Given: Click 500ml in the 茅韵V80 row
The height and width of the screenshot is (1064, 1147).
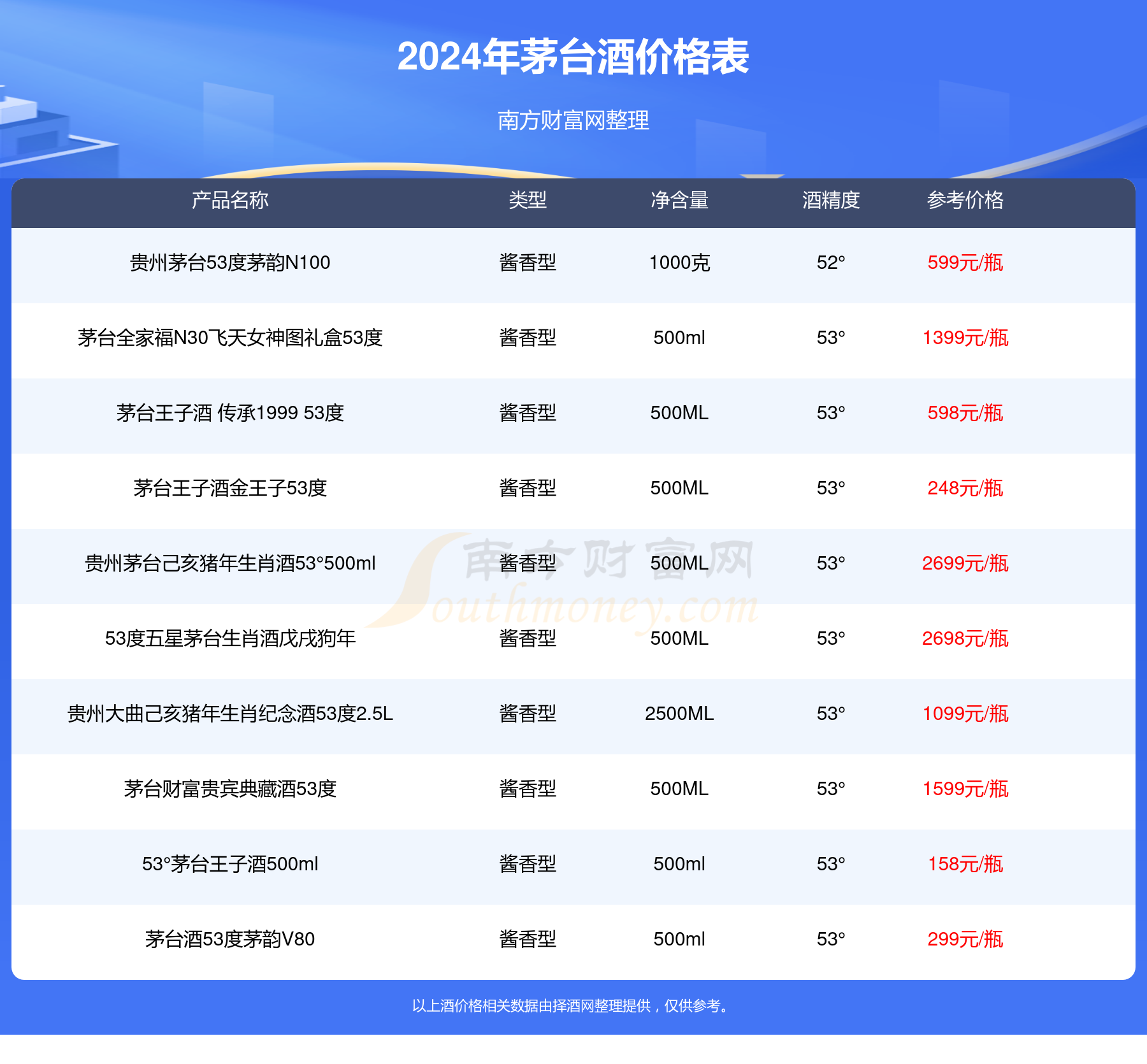Looking at the screenshot, I should click(x=679, y=939).
